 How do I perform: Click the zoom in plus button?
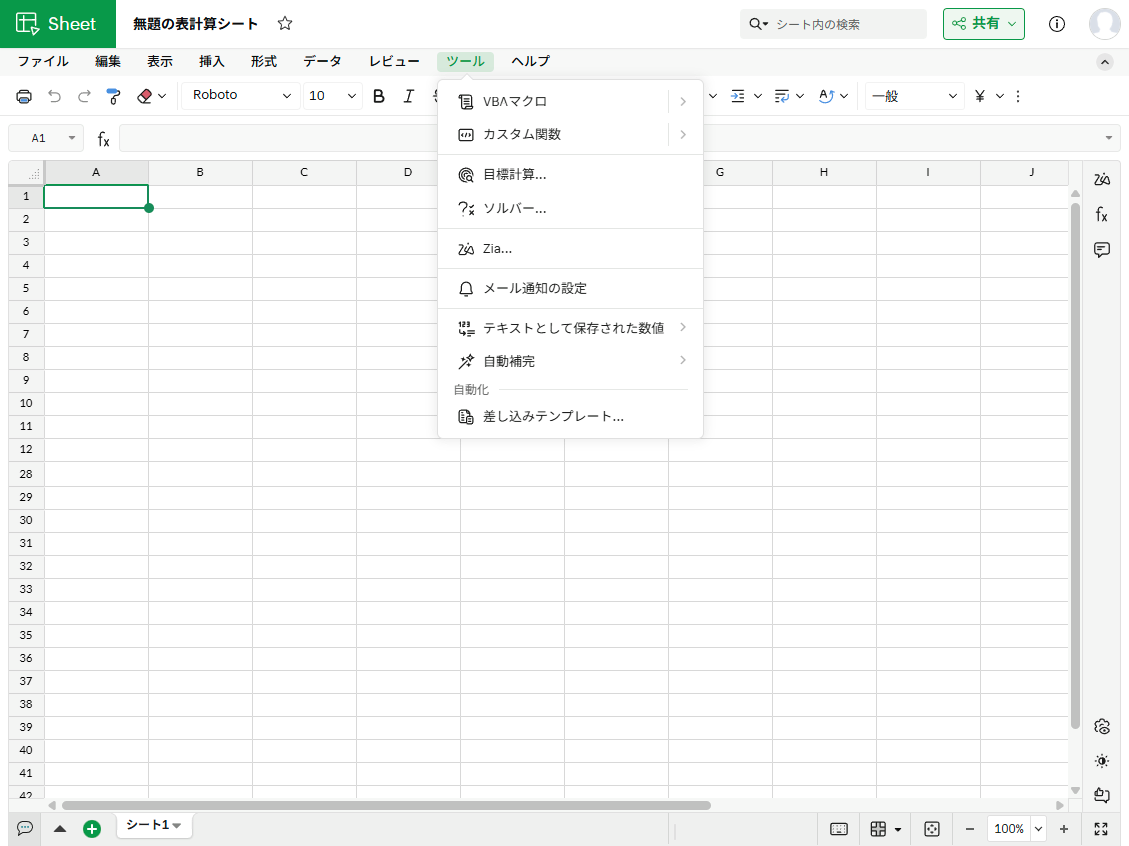point(1064,828)
